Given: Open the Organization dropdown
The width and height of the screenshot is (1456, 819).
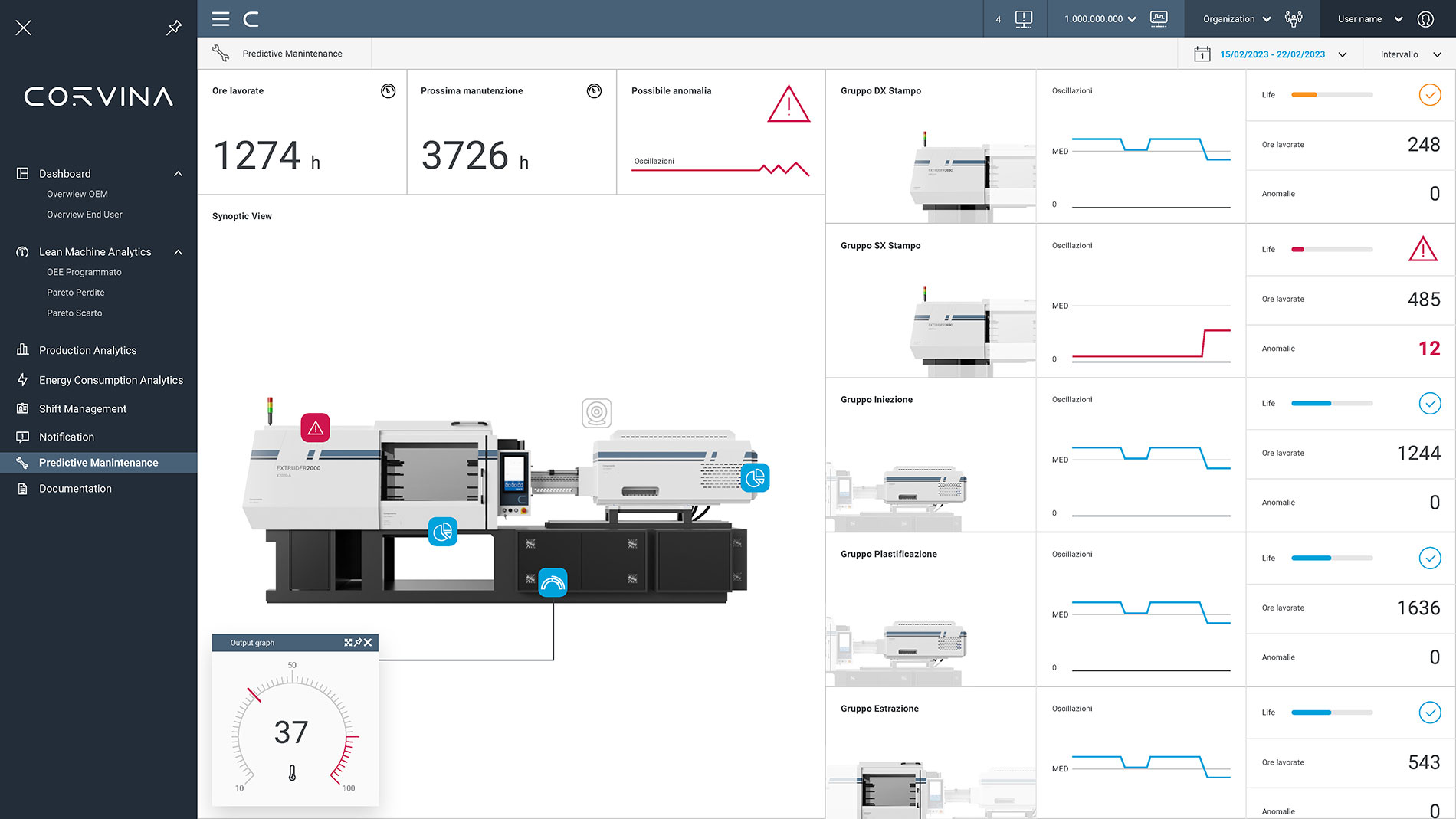Looking at the screenshot, I should (1235, 18).
